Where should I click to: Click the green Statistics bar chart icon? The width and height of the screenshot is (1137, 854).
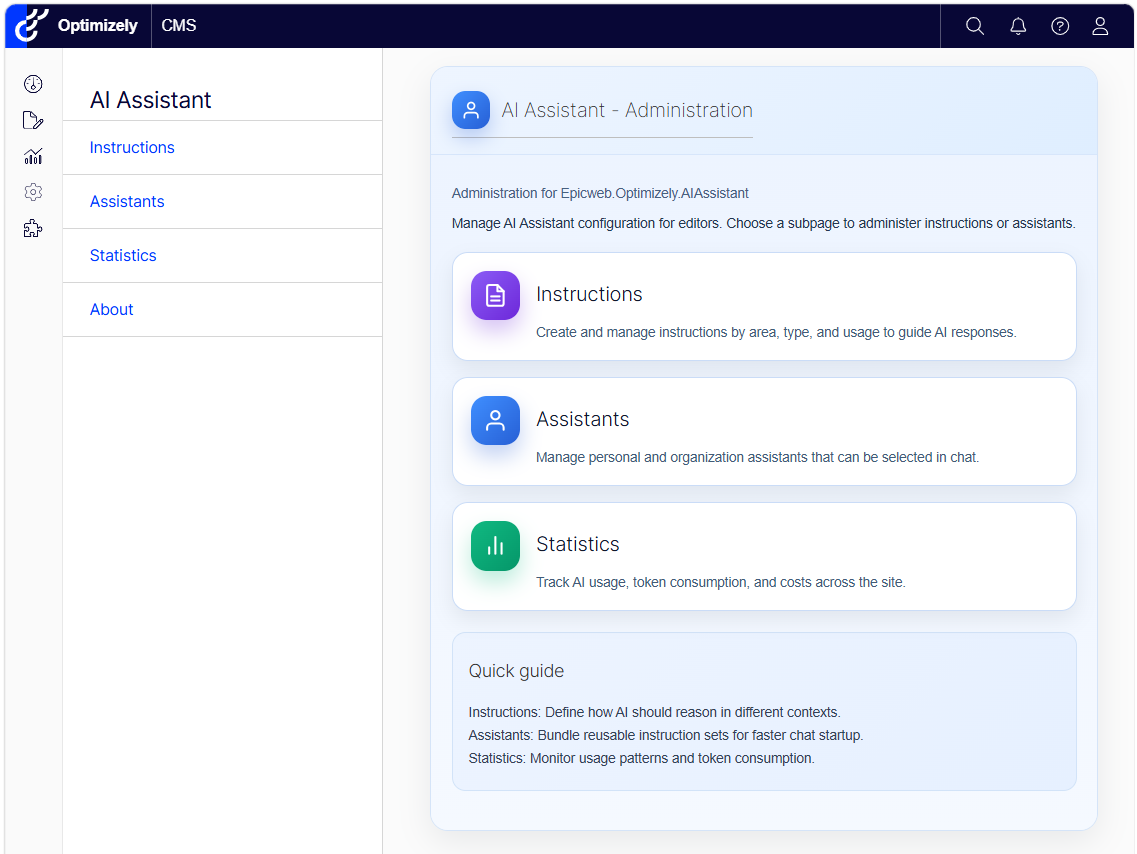(495, 545)
